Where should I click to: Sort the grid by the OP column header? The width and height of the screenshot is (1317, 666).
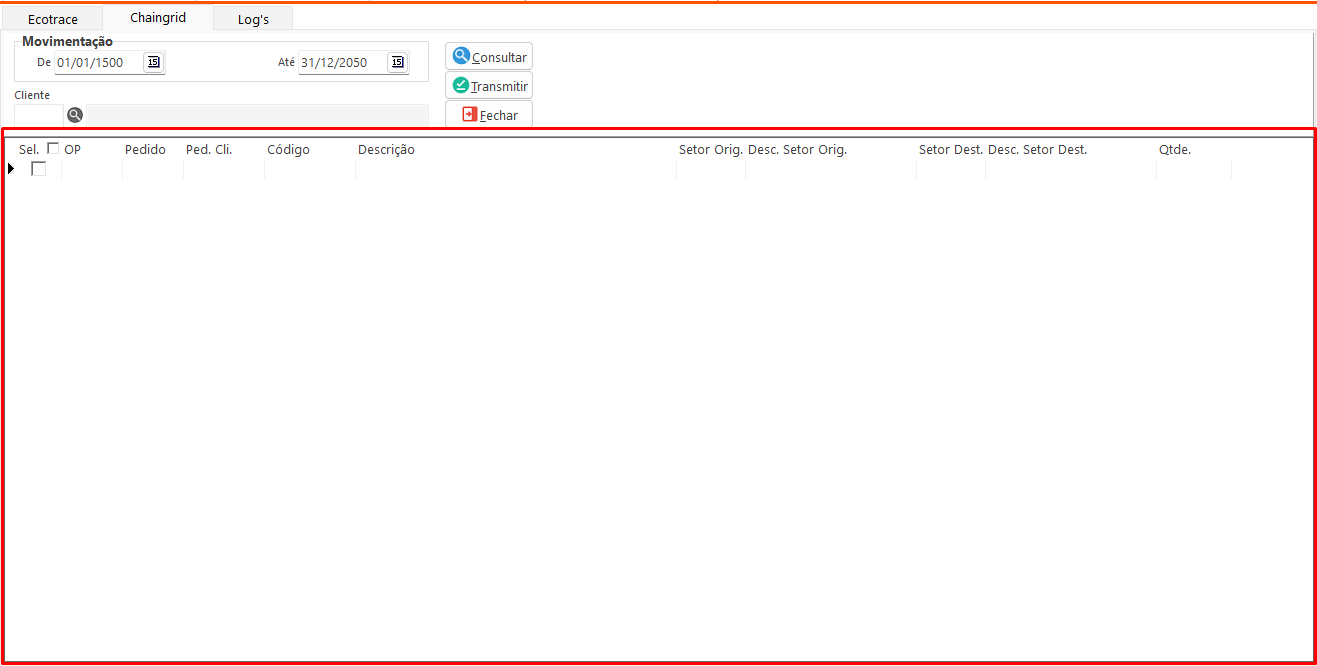73,150
